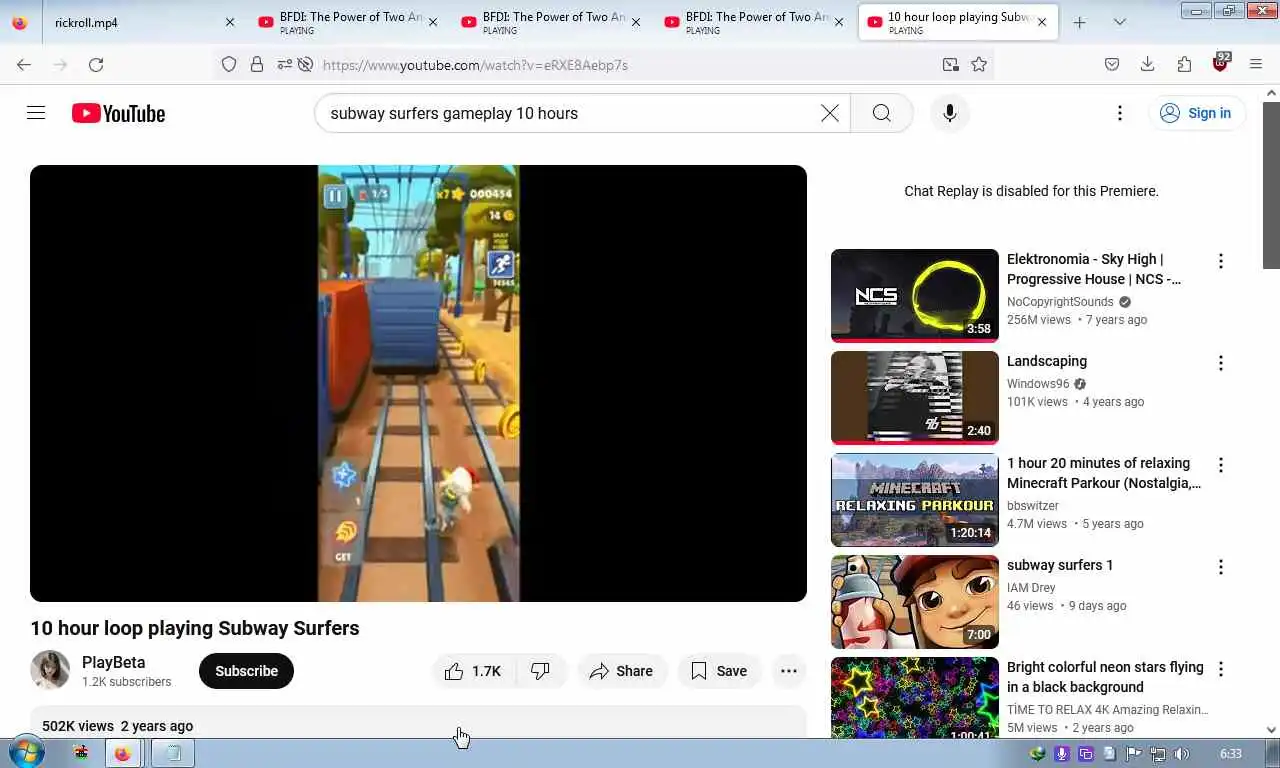Open Firefox downloads panel
1280x768 pixels.
1148,64
